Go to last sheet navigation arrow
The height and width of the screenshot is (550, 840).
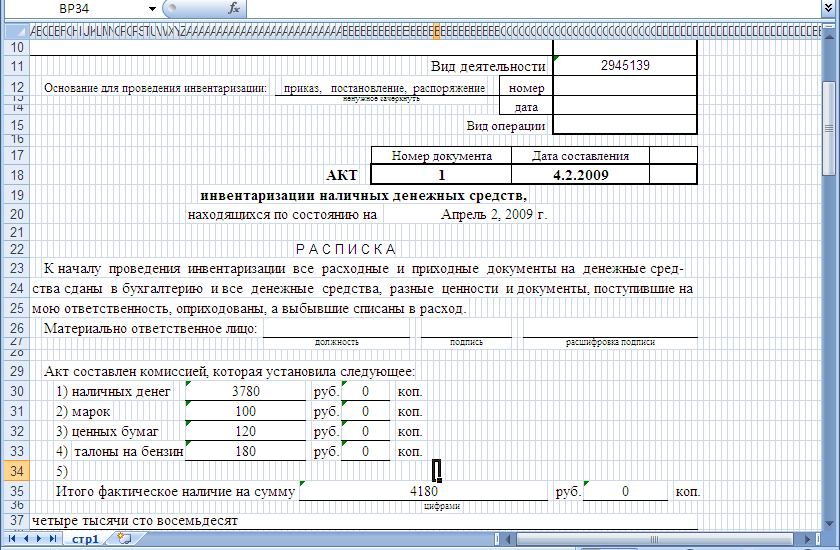click(x=52, y=538)
